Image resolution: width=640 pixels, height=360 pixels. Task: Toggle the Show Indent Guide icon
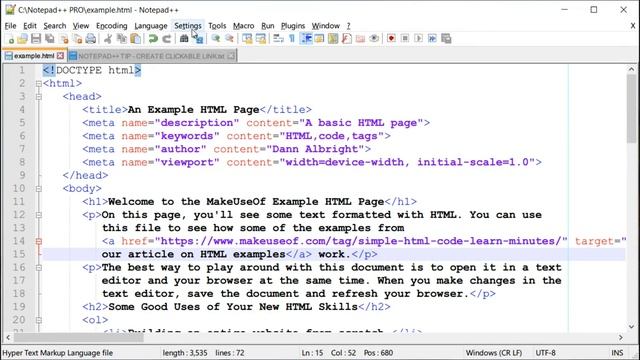click(x=306, y=39)
